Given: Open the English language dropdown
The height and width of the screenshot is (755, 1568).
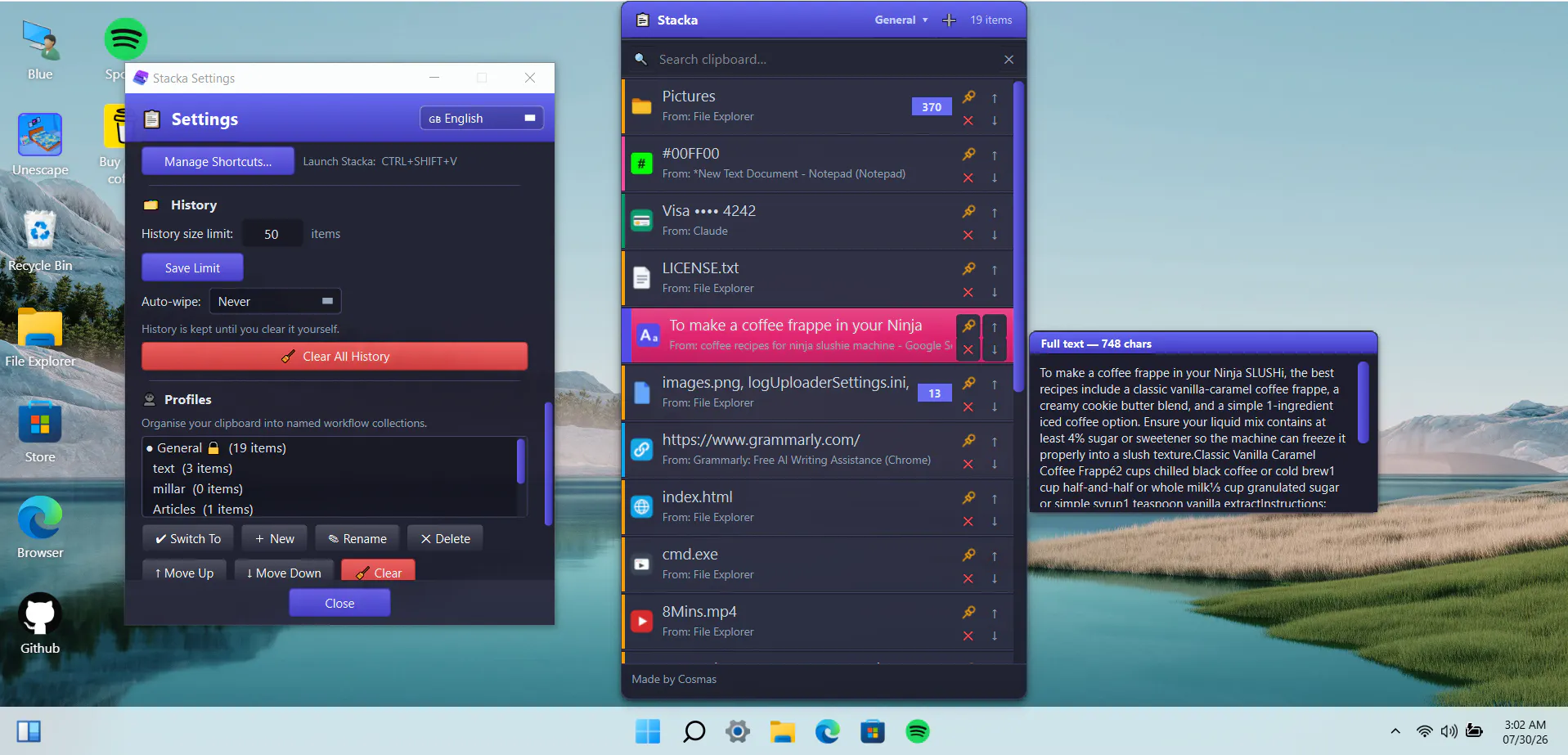Looking at the screenshot, I should tap(482, 119).
